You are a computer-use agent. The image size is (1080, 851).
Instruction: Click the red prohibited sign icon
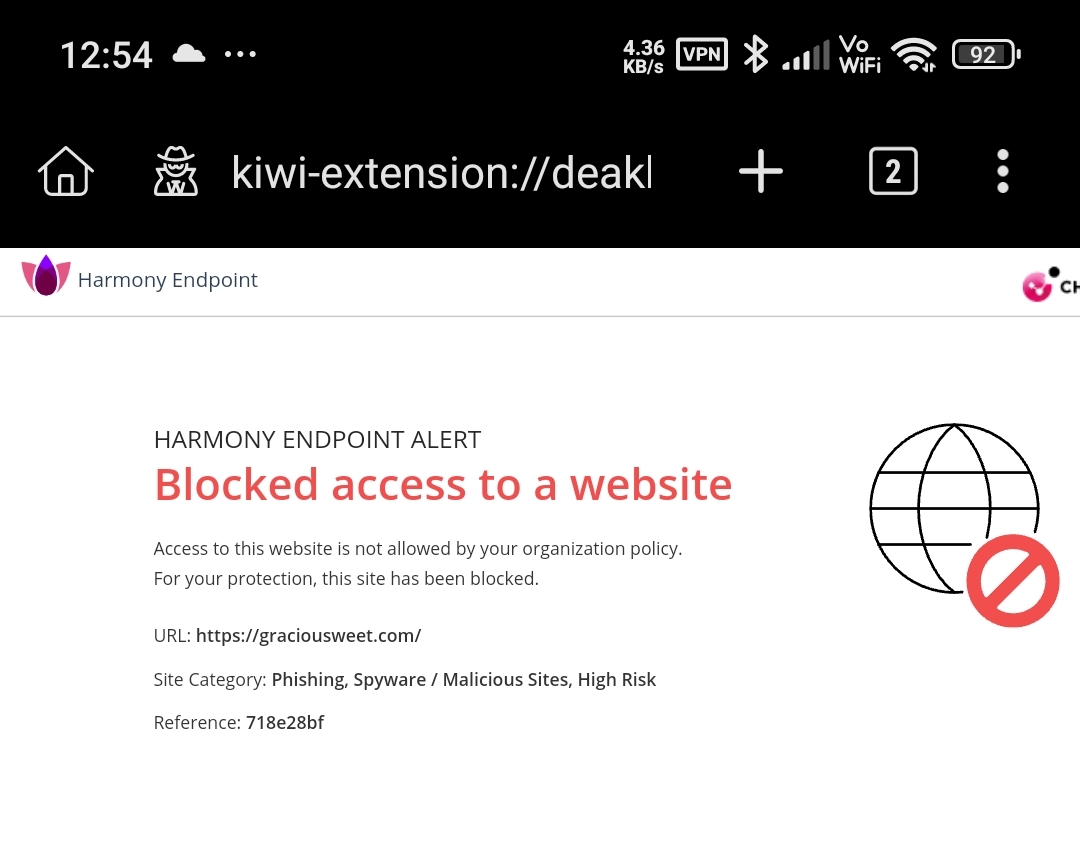click(x=1012, y=580)
